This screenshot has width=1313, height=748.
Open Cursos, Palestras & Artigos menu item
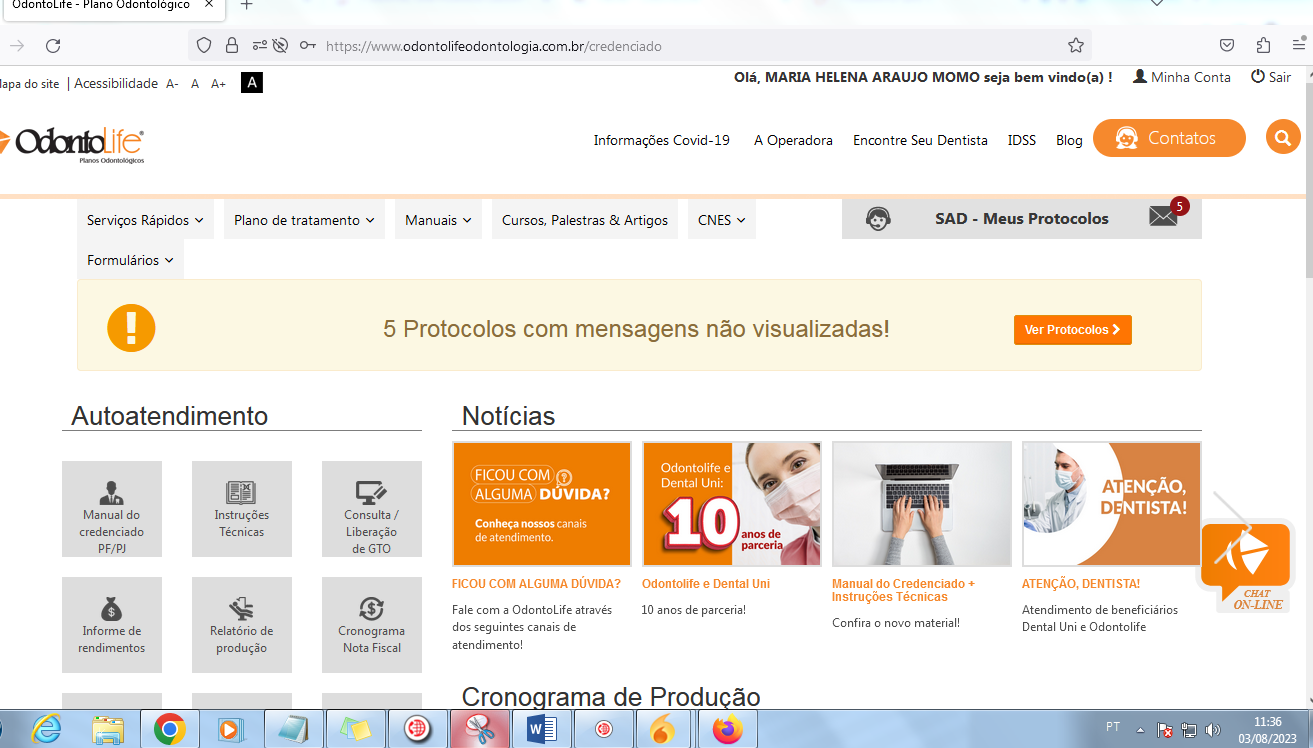pos(585,220)
